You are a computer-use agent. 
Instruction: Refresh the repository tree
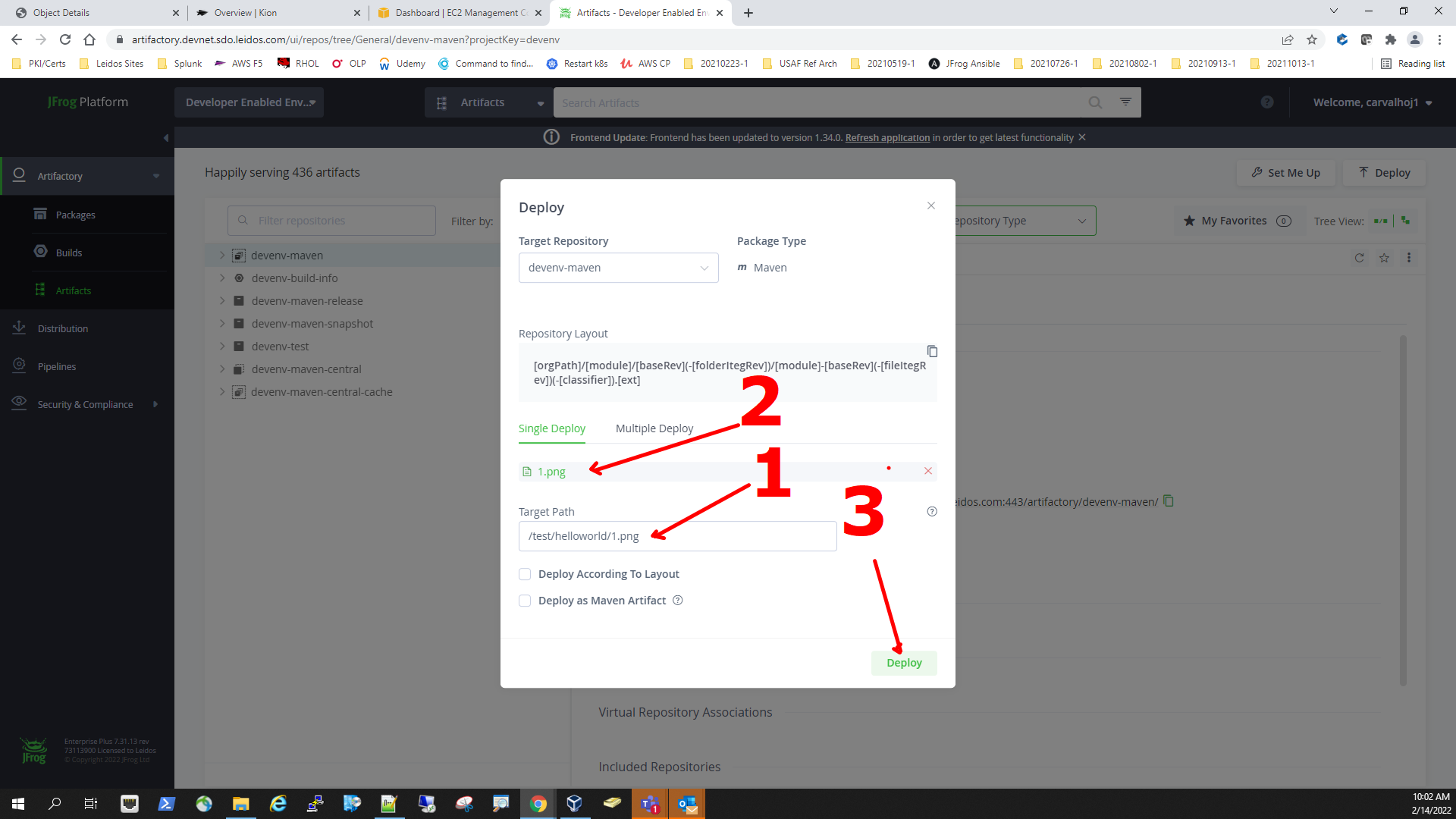pyautogui.click(x=1360, y=258)
